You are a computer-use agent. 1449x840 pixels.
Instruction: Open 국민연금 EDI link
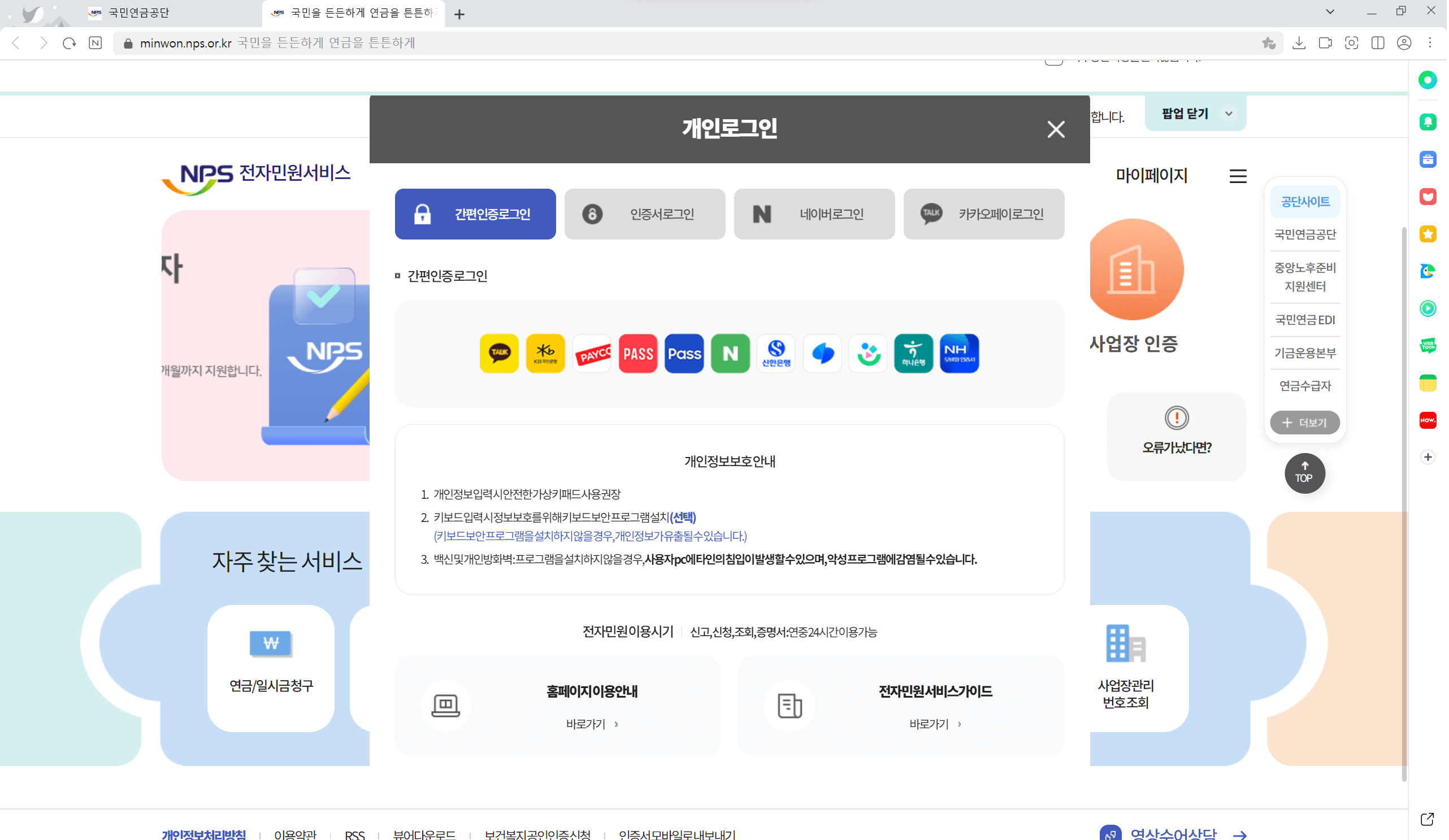pos(1305,320)
